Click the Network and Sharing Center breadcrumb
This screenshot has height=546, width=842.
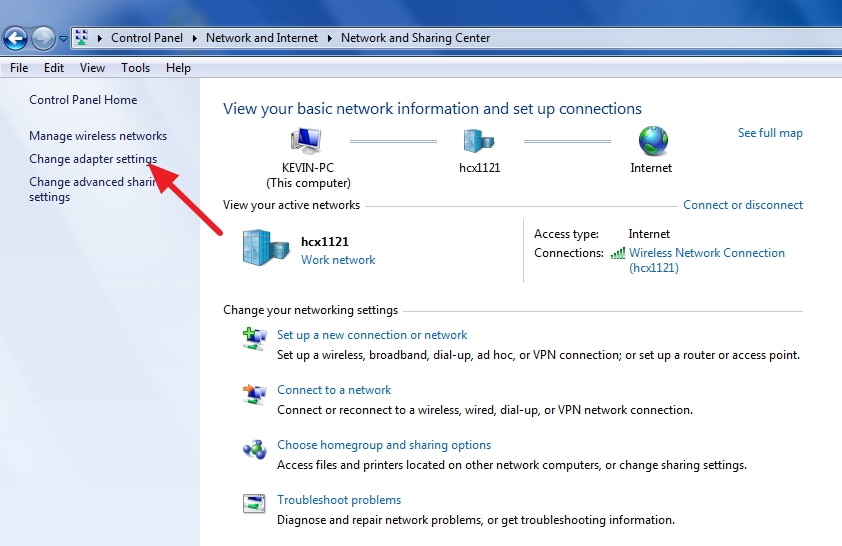tap(415, 38)
